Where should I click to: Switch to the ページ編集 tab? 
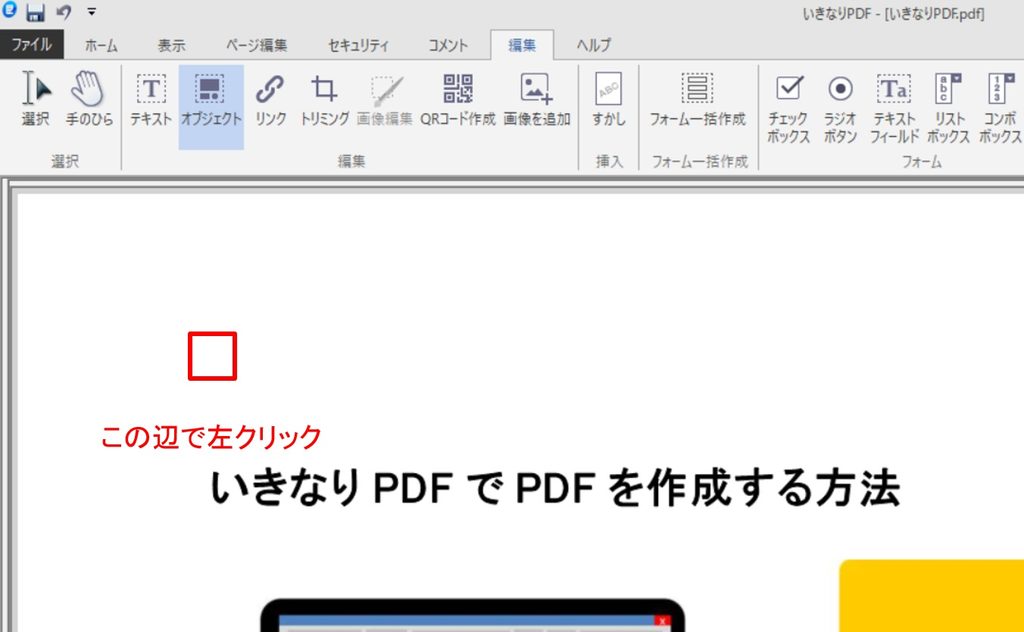(x=257, y=45)
